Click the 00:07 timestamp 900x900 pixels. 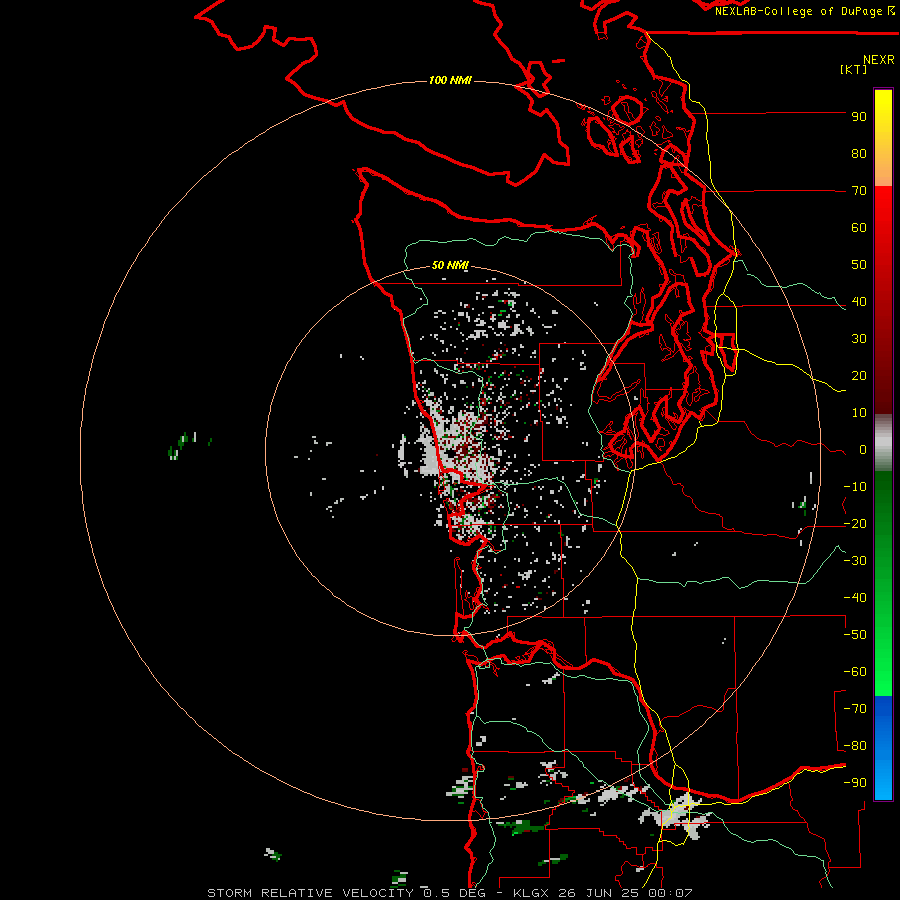click(670, 893)
